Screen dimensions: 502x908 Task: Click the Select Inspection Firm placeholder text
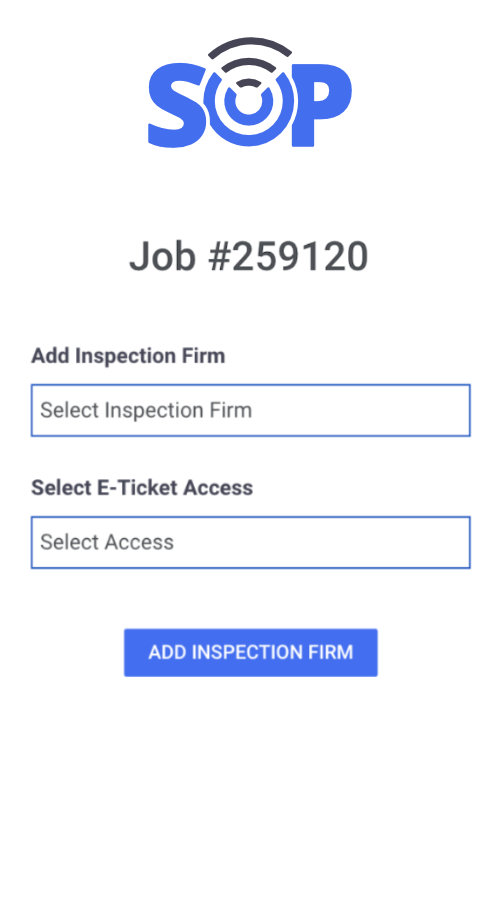point(146,410)
